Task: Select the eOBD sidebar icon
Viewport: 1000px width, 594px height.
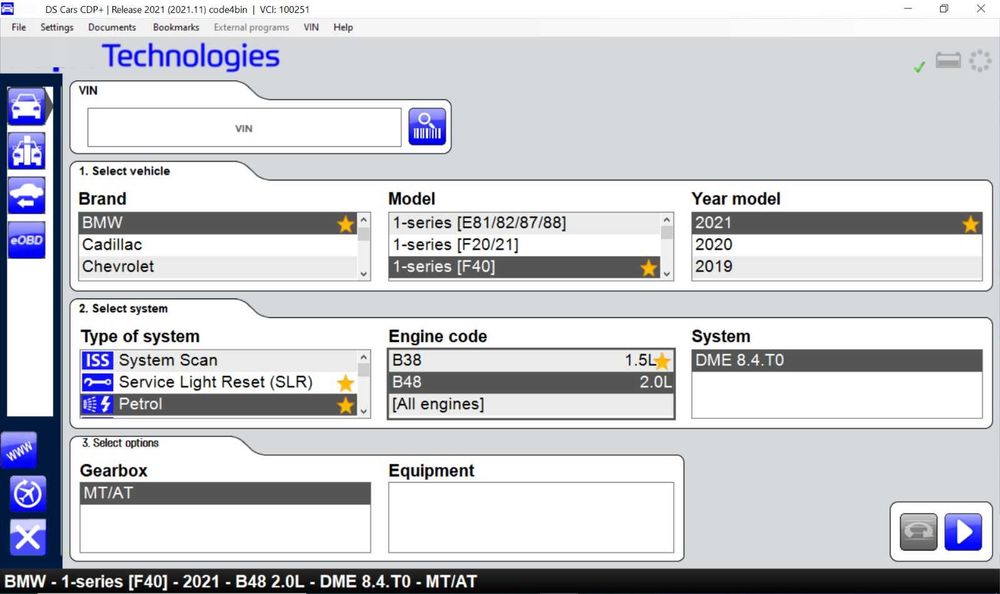Action: (x=26, y=240)
